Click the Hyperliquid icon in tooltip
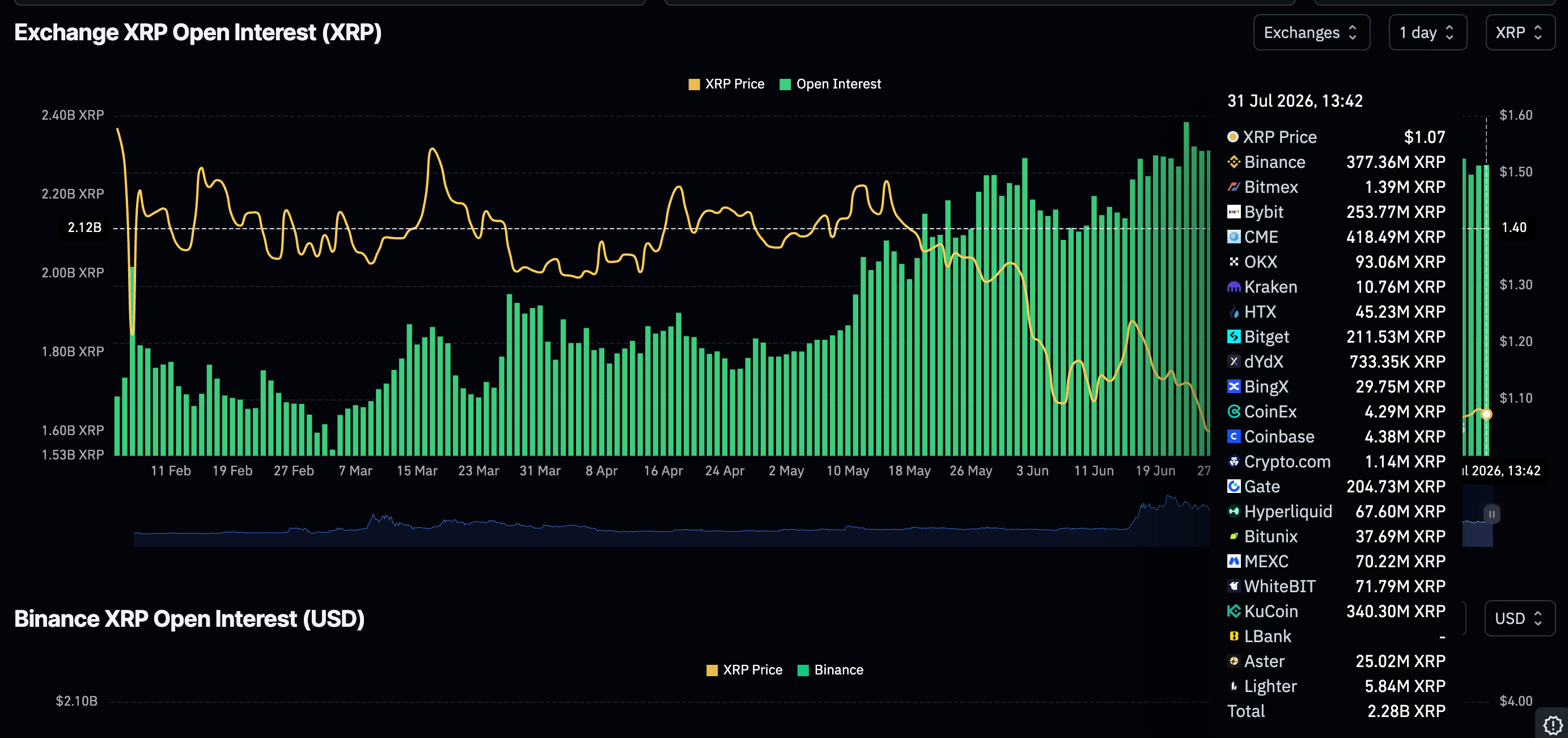Image resolution: width=1568 pixels, height=738 pixels. tap(1234, 512)
